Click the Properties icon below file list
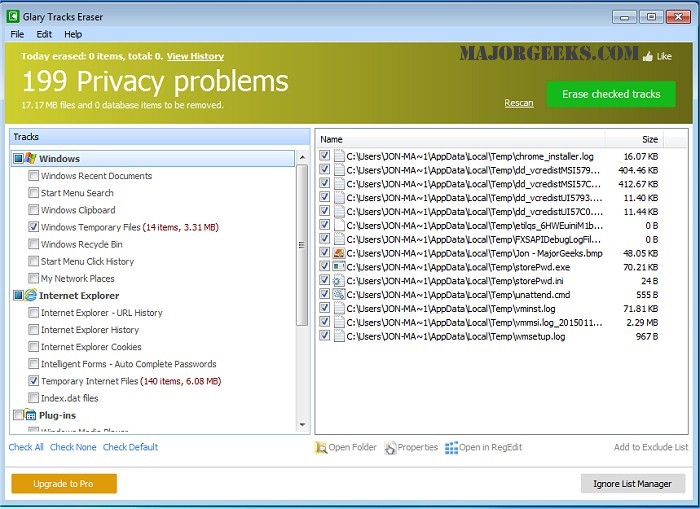Viewport: 700px width, 509px height. (390, 448)
